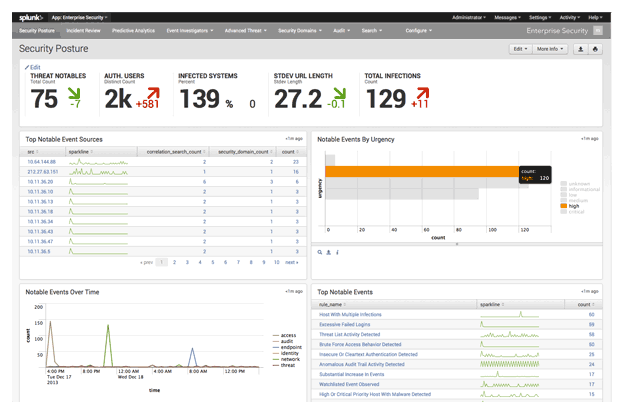Switch to the Incident Review tab
Screen dimensions: 625x415
(83, 31)
